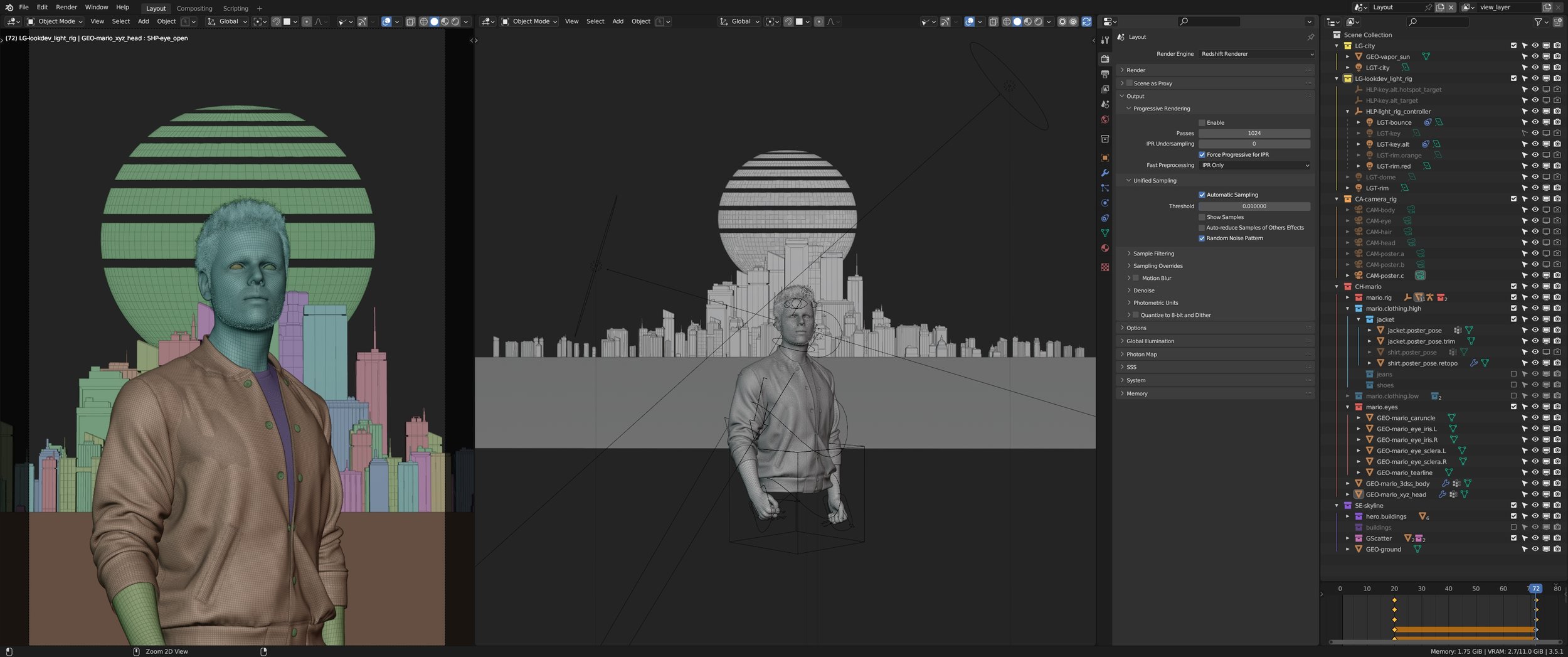Open the Window menu
This screenshot has height=657, width=1568.
click(x=97, y=8)
